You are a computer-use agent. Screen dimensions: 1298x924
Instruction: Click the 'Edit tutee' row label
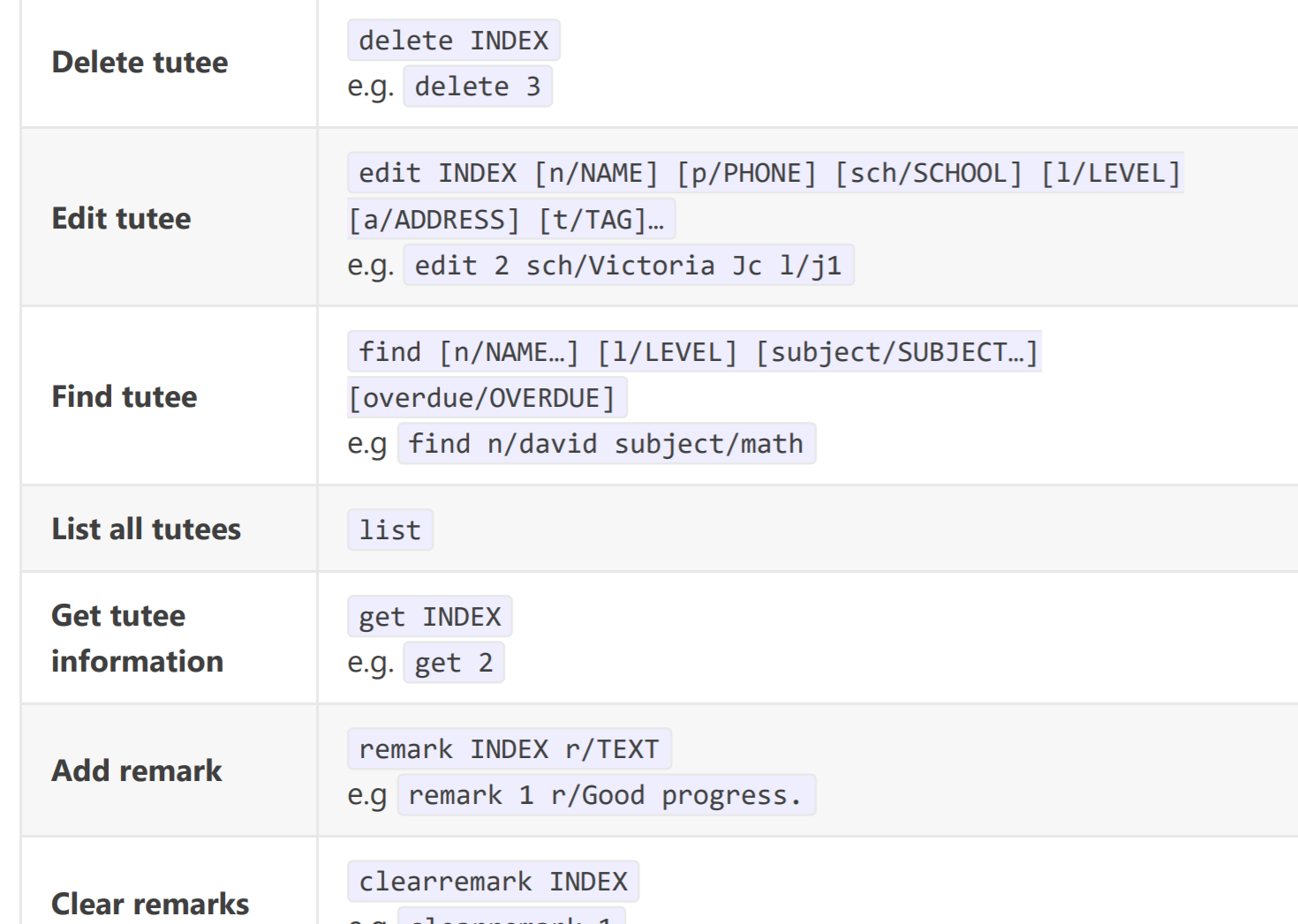point(121,218)
